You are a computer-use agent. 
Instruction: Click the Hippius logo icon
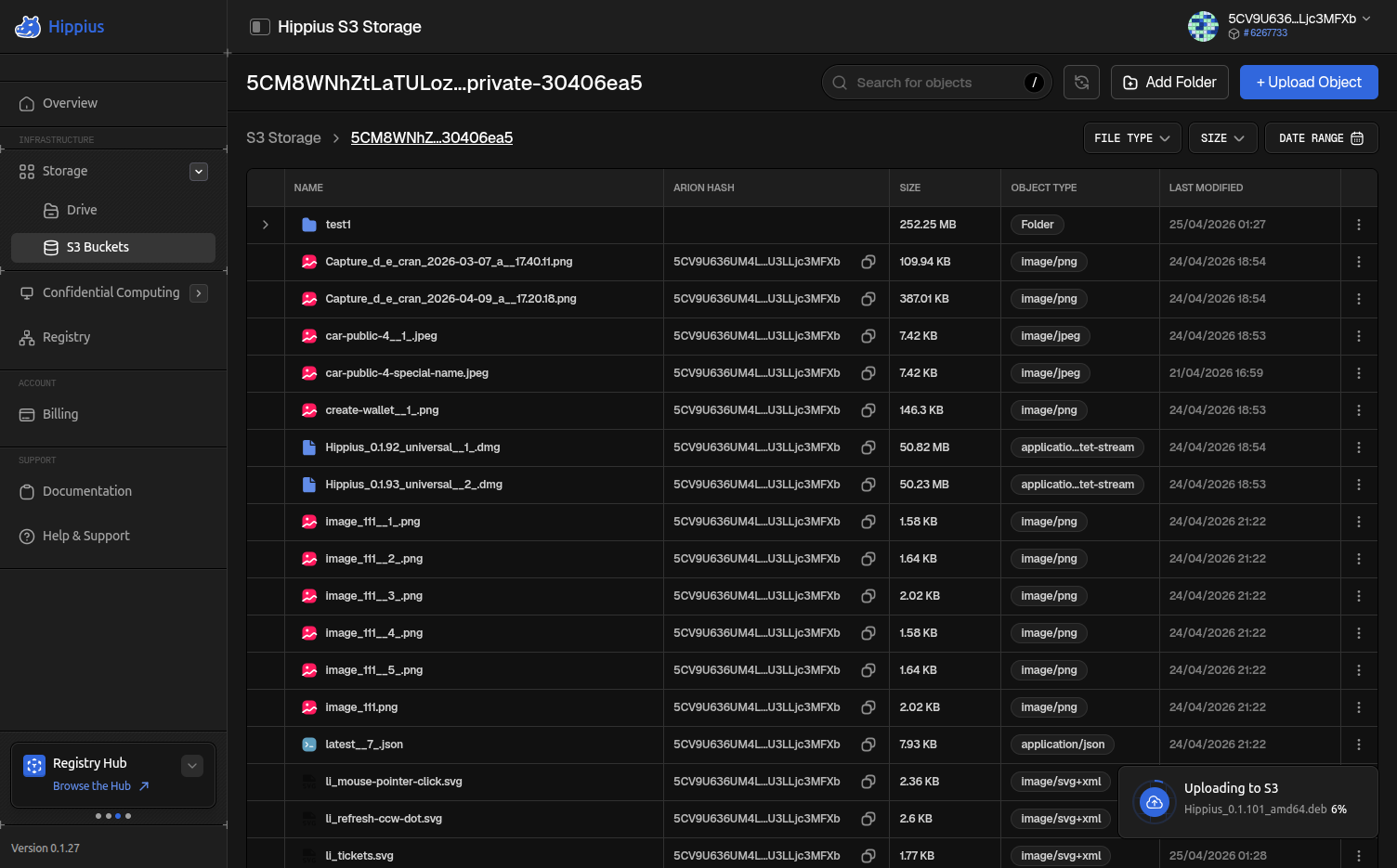tap(28, 27)
